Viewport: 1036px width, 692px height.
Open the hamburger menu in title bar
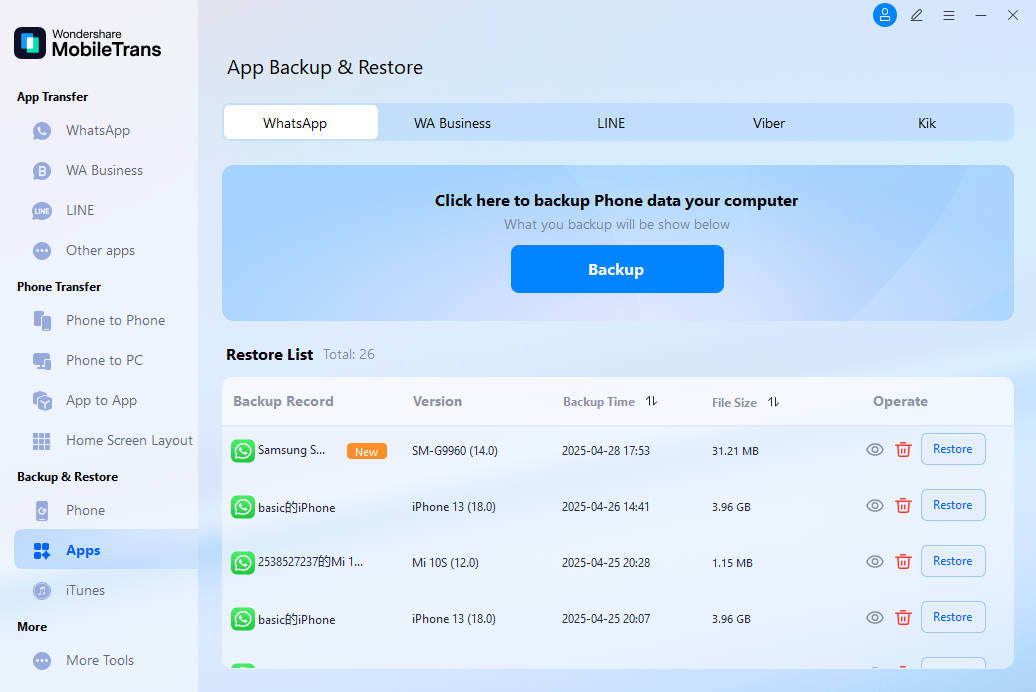949,15
